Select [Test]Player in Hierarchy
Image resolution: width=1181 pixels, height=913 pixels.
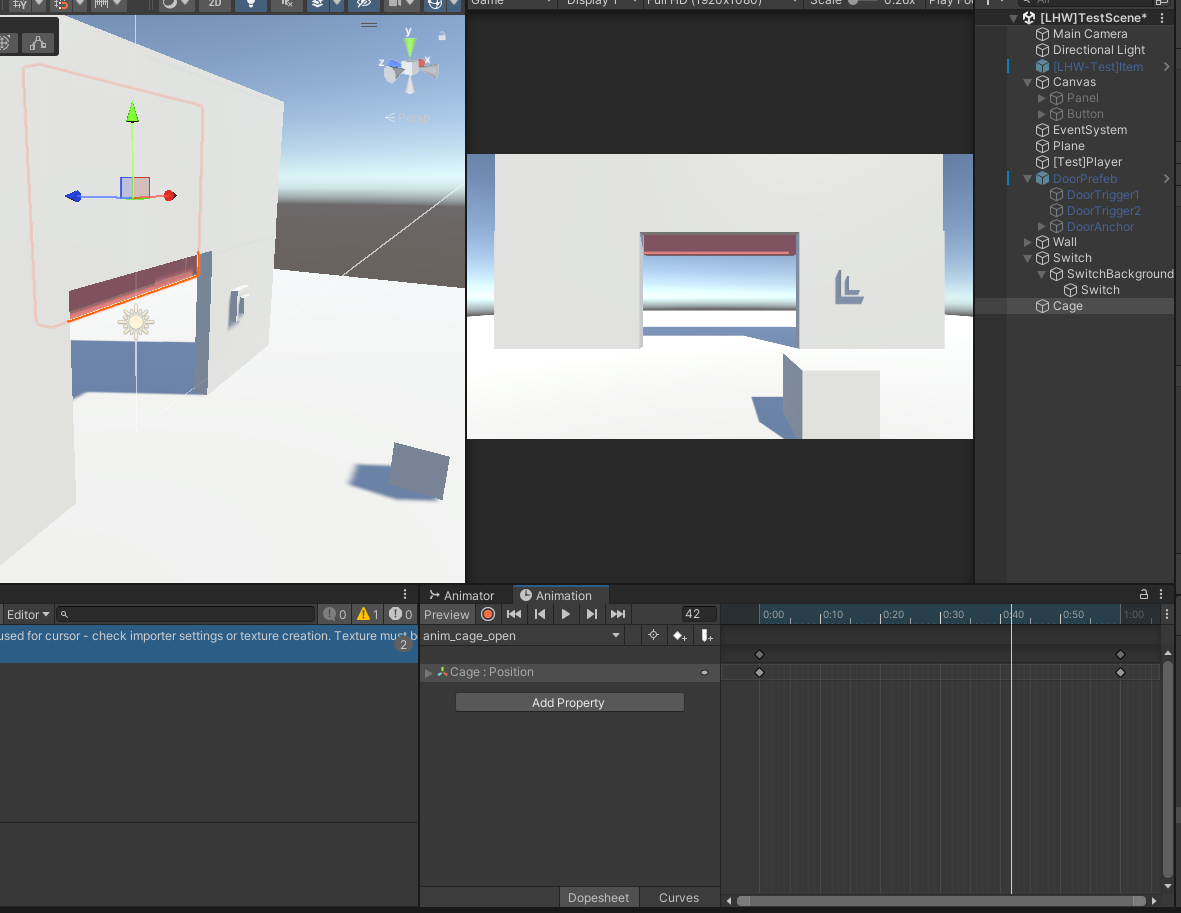(1087, 162)
